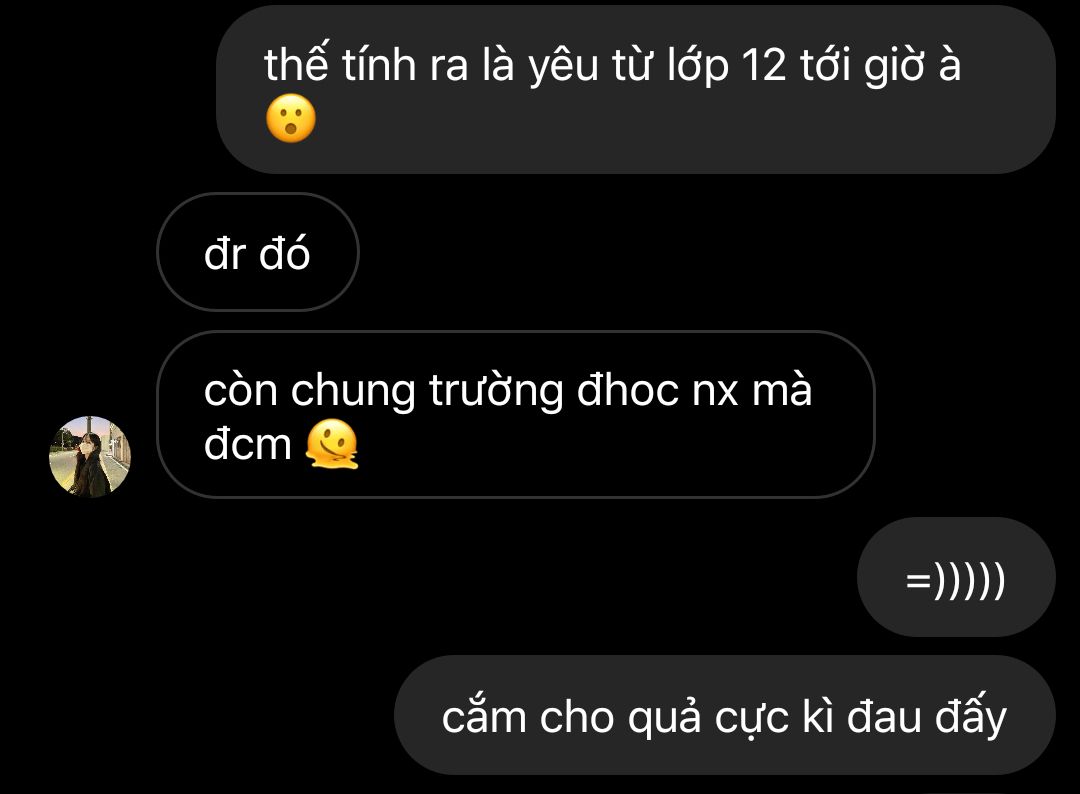This screenshot has width=1080, height=794.
Task: Tap the surprised face emoji
Action: pos(291,118)
